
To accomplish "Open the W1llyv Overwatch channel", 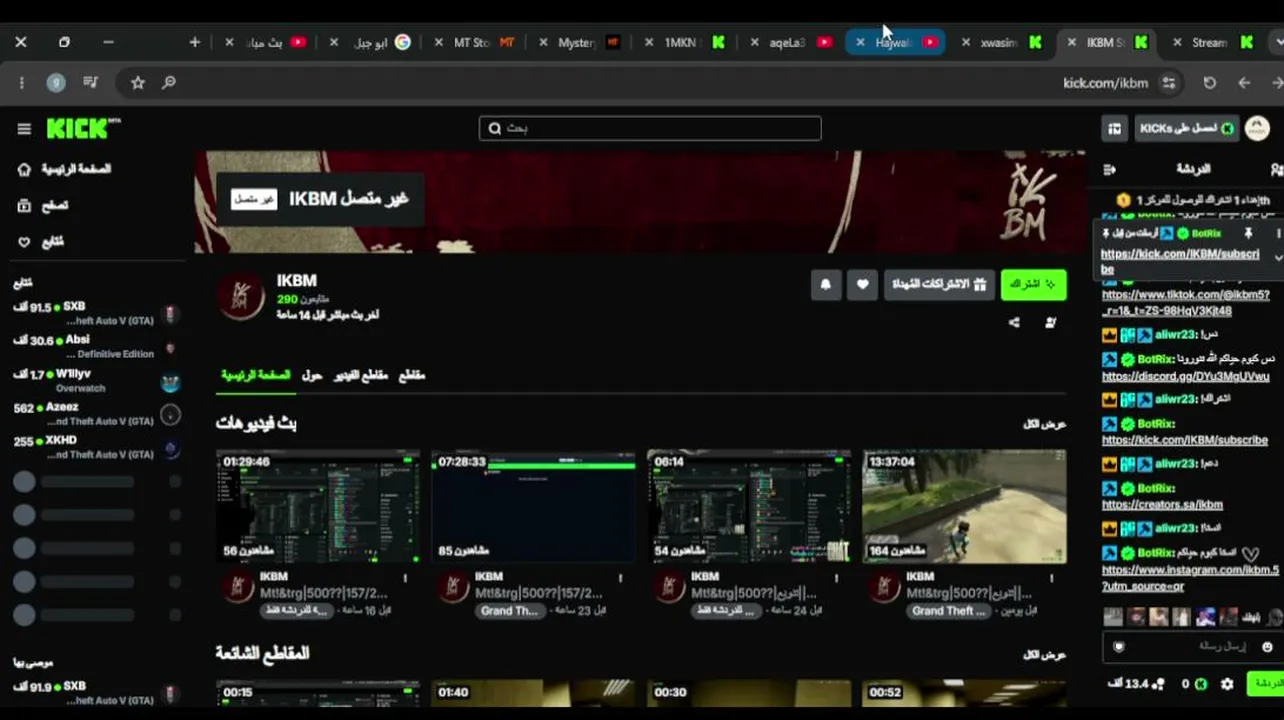I will tap(96, 380).
